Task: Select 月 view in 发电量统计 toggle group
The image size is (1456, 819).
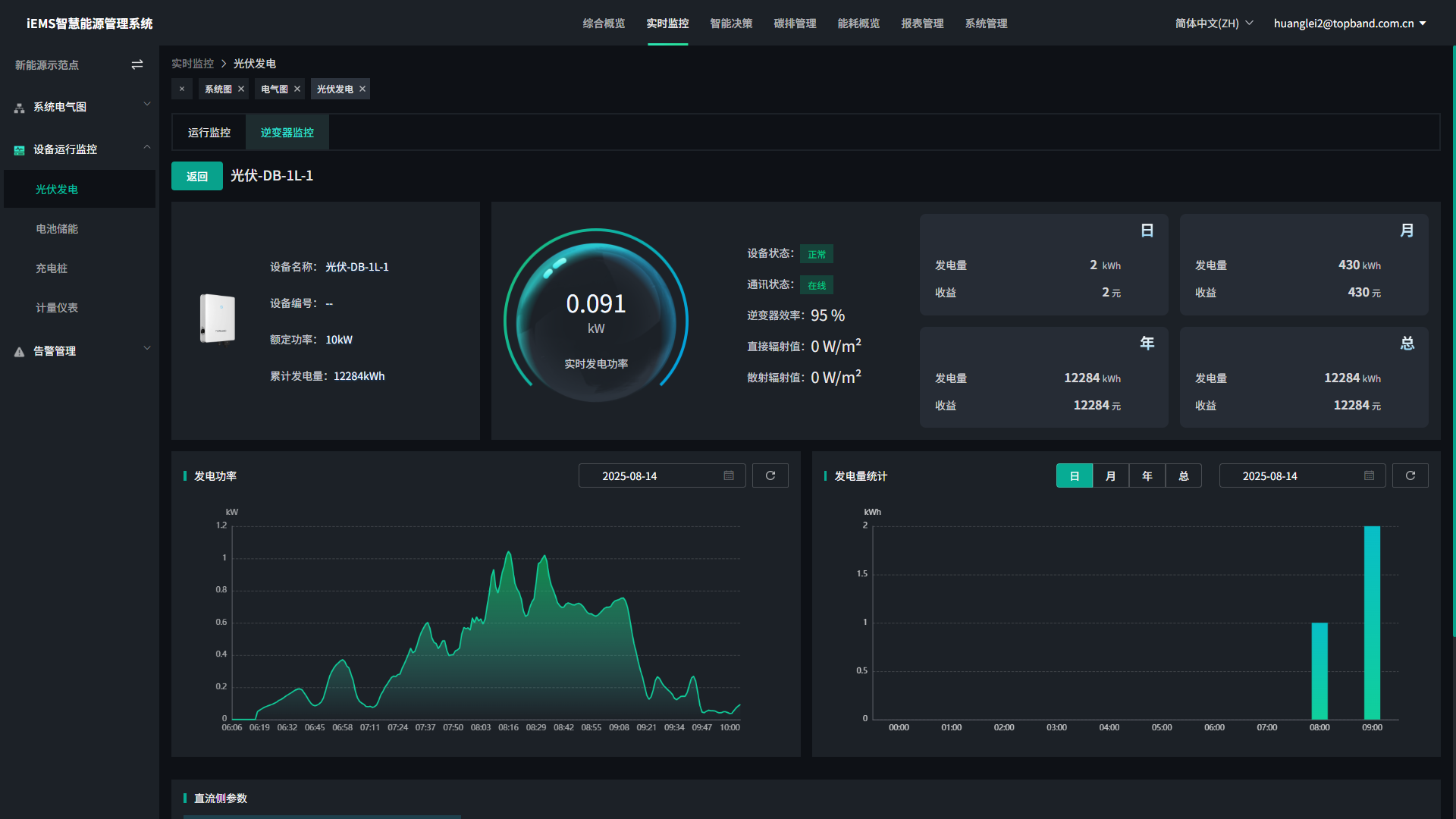Action: [1110, 475]
